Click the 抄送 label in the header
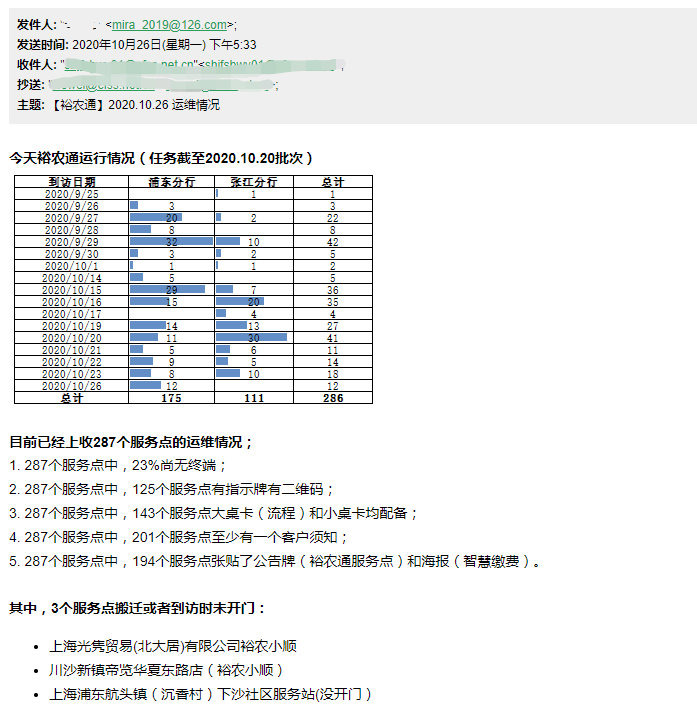Viewport: 697px width, 721px height. click(x=30, y=85)
